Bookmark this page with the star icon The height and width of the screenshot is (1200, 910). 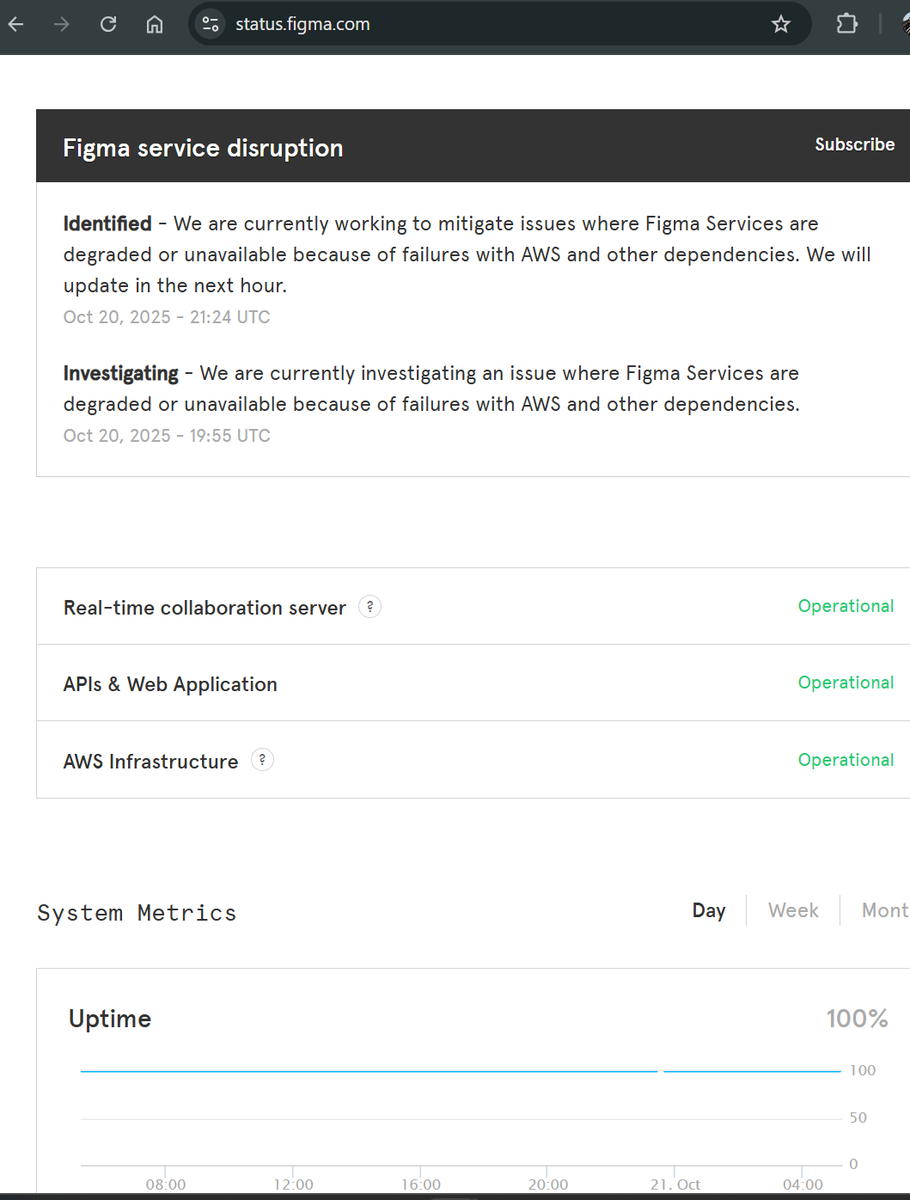point(781,24)
